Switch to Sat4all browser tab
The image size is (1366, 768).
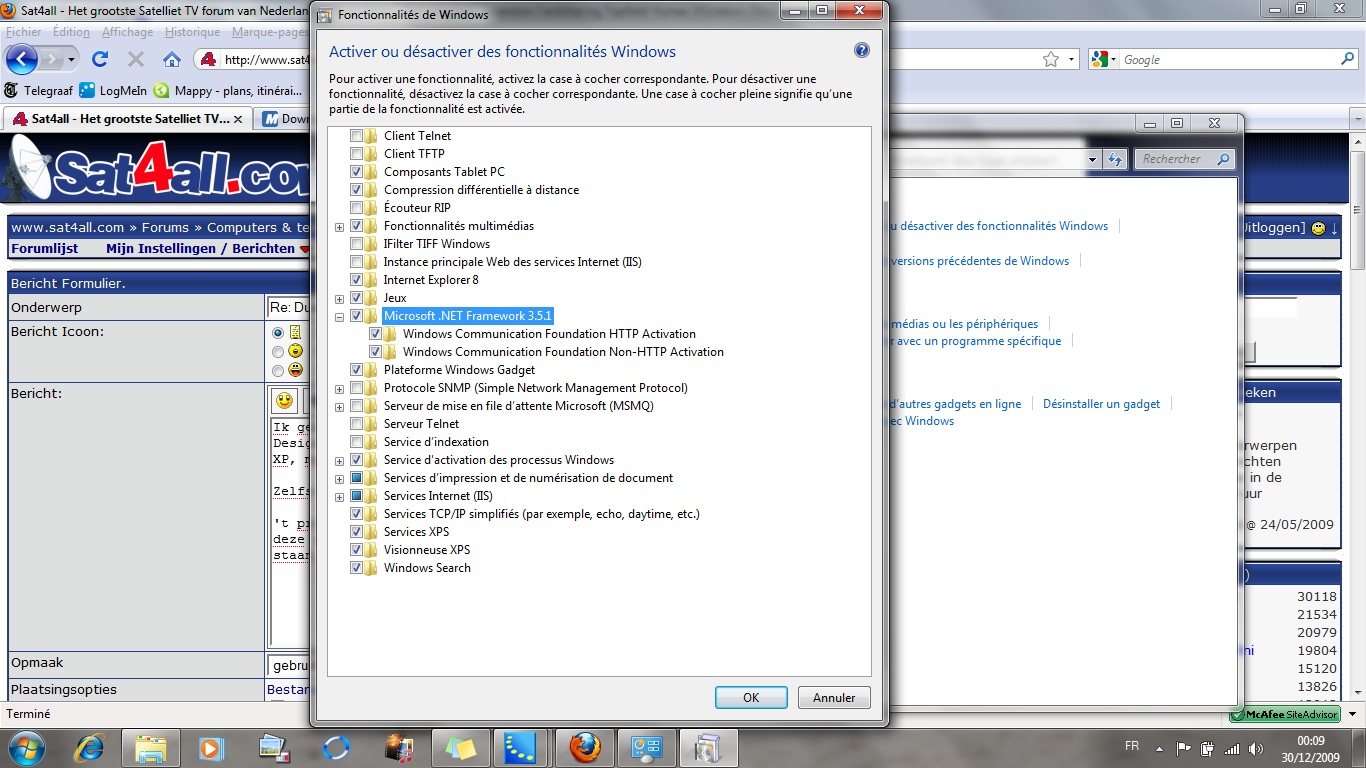click(128, 119)
